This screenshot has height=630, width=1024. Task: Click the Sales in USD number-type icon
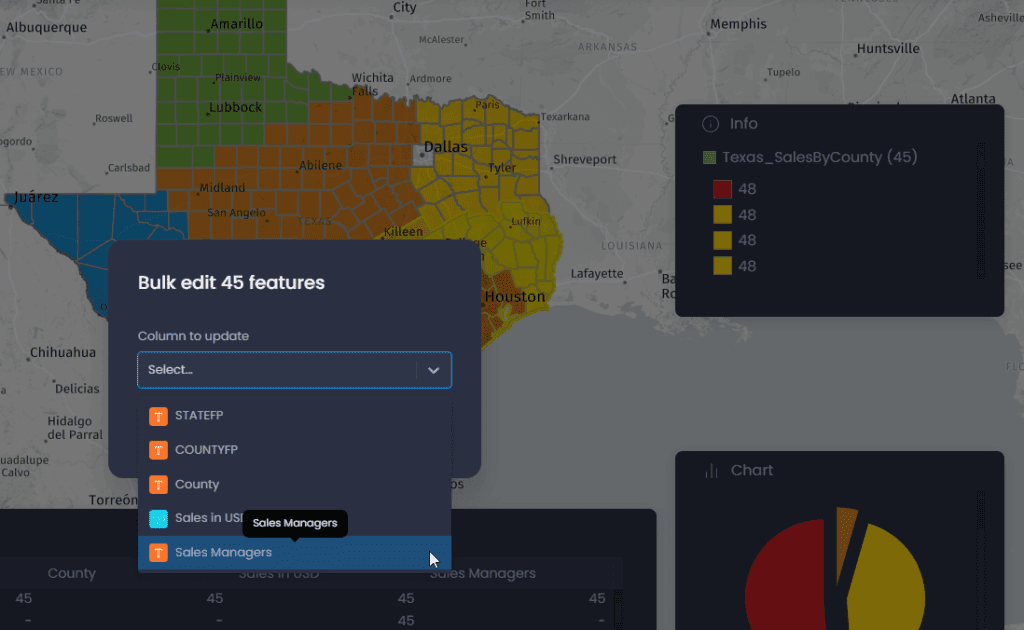click(x=158, y=518)
